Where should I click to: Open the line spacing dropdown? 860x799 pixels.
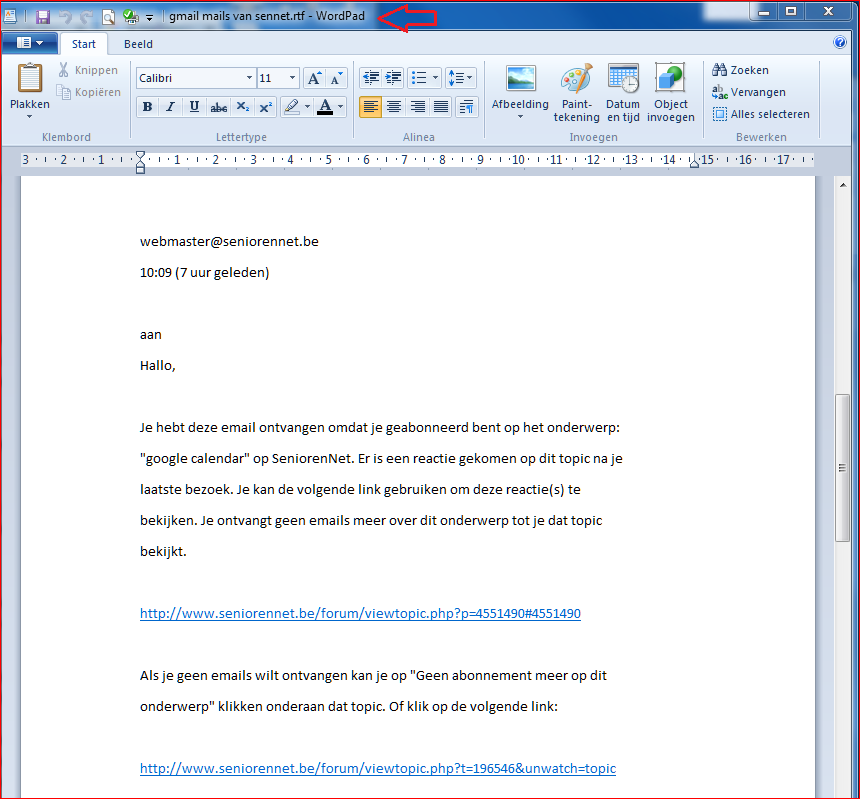(x=460, y=78)
